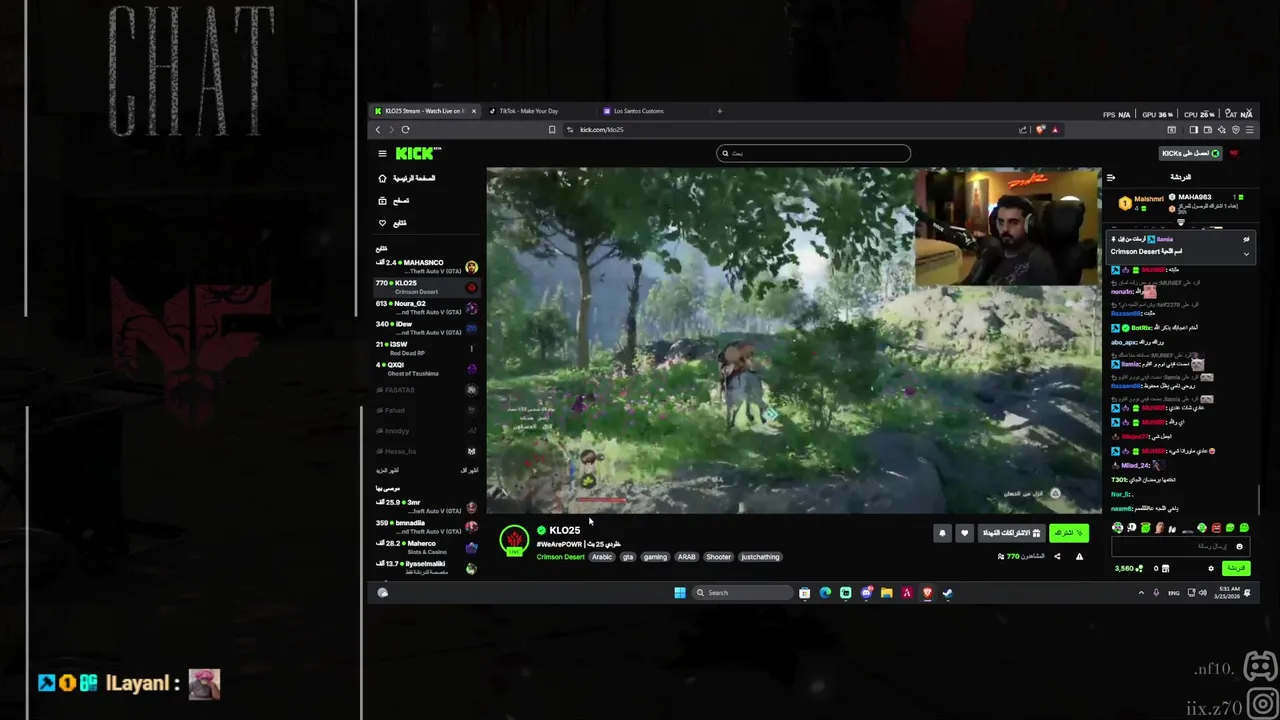Click into the Kick search field
Viewport: 1280px width, 720px height.
(813, 153)
